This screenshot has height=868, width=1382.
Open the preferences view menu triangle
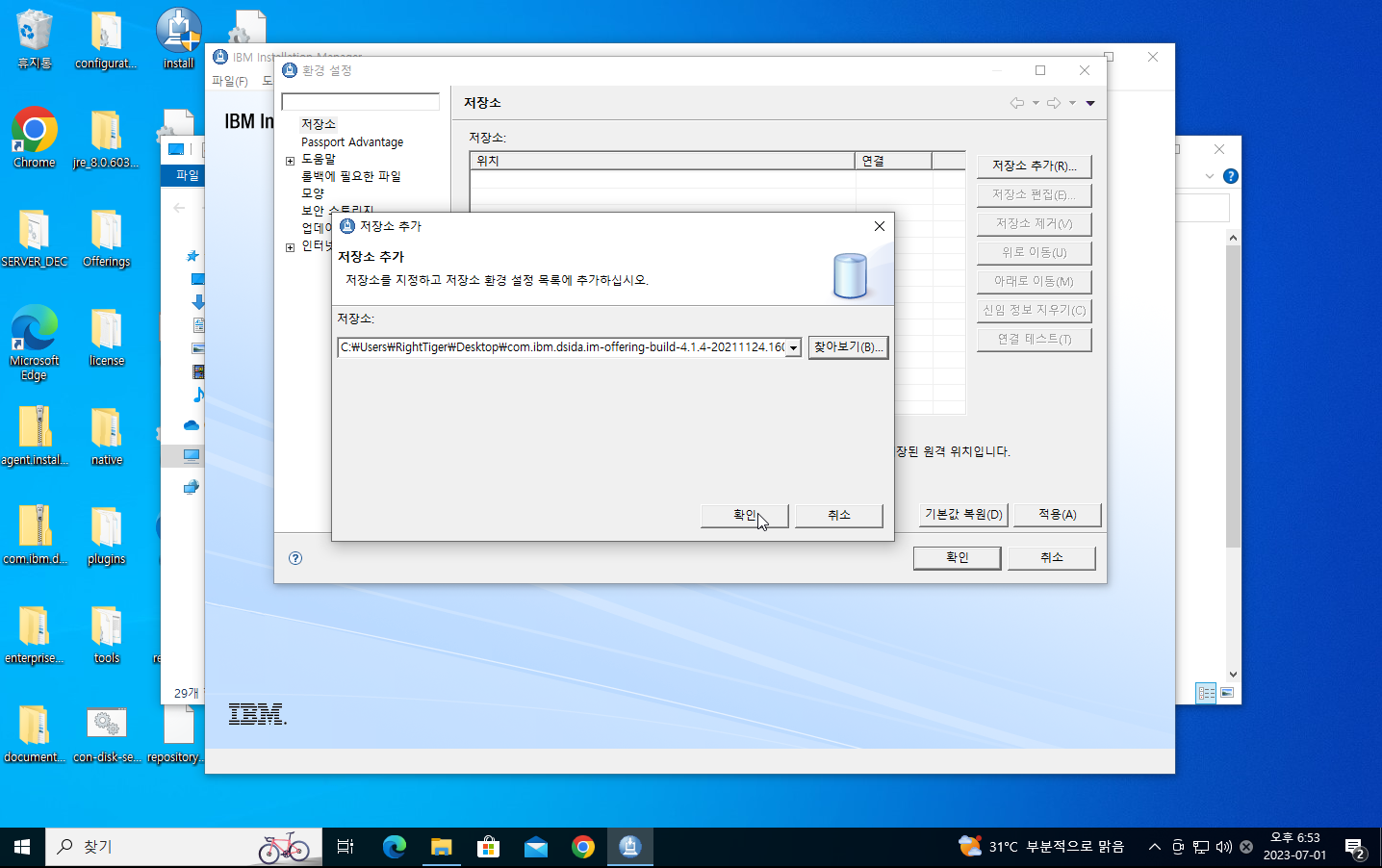[x=1090, y=103]
